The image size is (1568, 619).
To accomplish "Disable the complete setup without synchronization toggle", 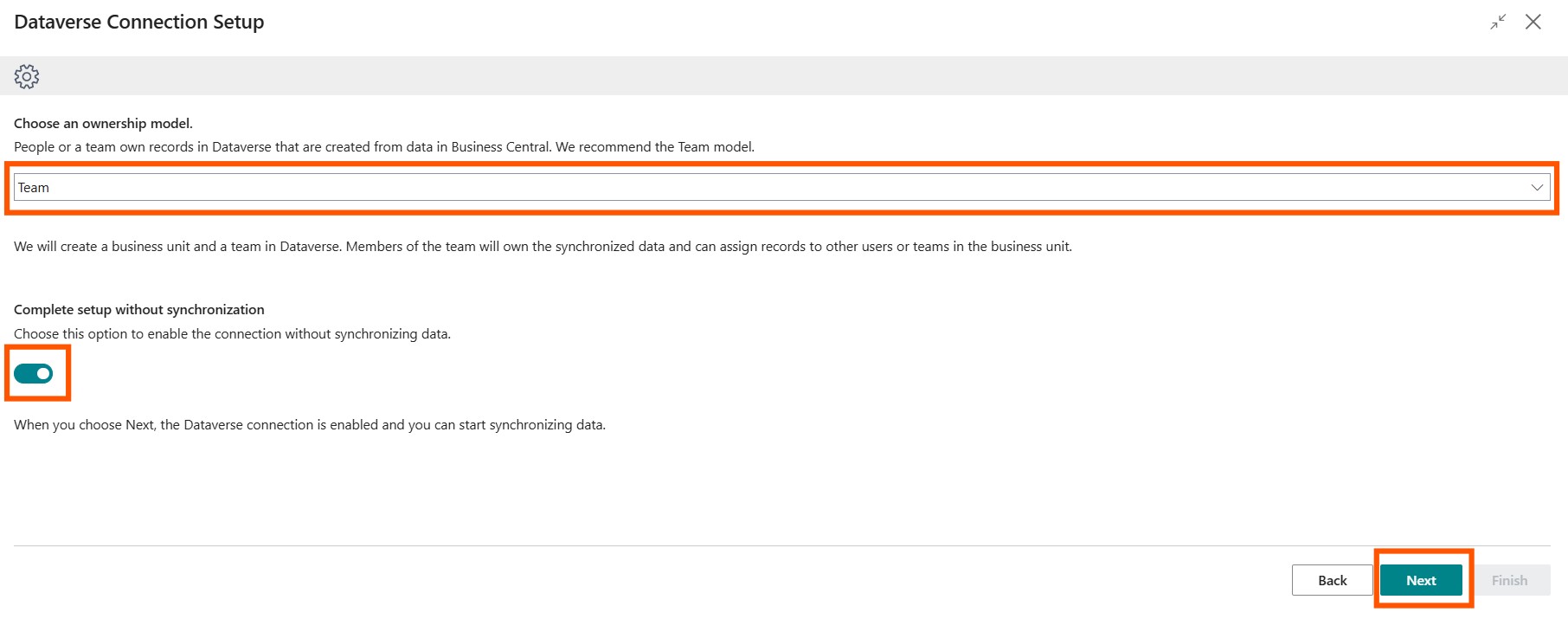I will [x=34, y=373].
